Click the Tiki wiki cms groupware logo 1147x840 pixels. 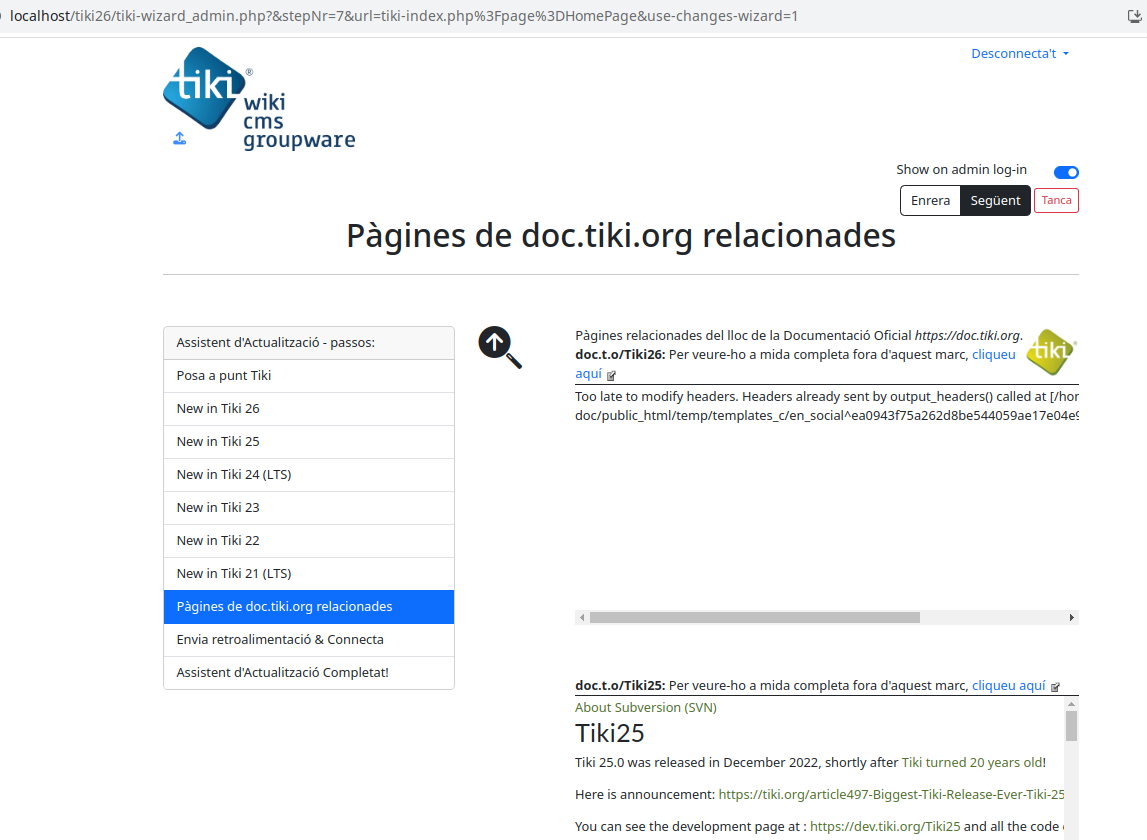(259, 99)
